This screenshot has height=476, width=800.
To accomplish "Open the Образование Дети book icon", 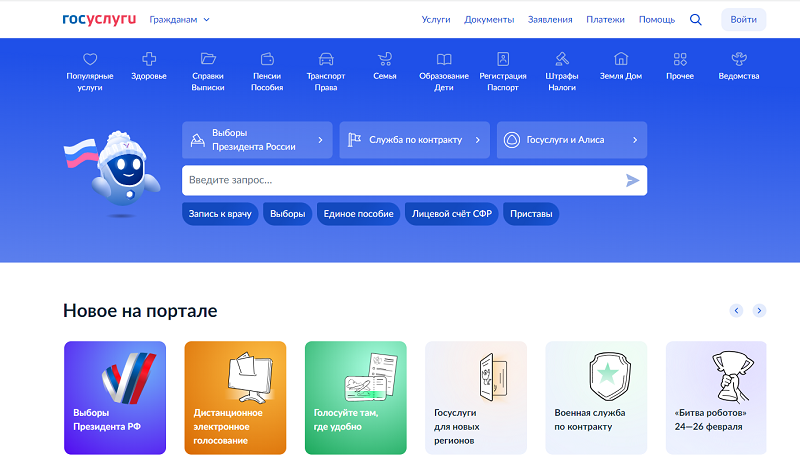I will coord(444,59).
